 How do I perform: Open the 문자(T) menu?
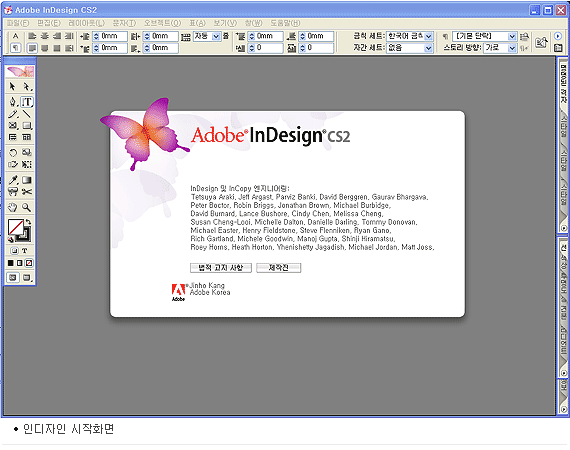click(124, 23)
